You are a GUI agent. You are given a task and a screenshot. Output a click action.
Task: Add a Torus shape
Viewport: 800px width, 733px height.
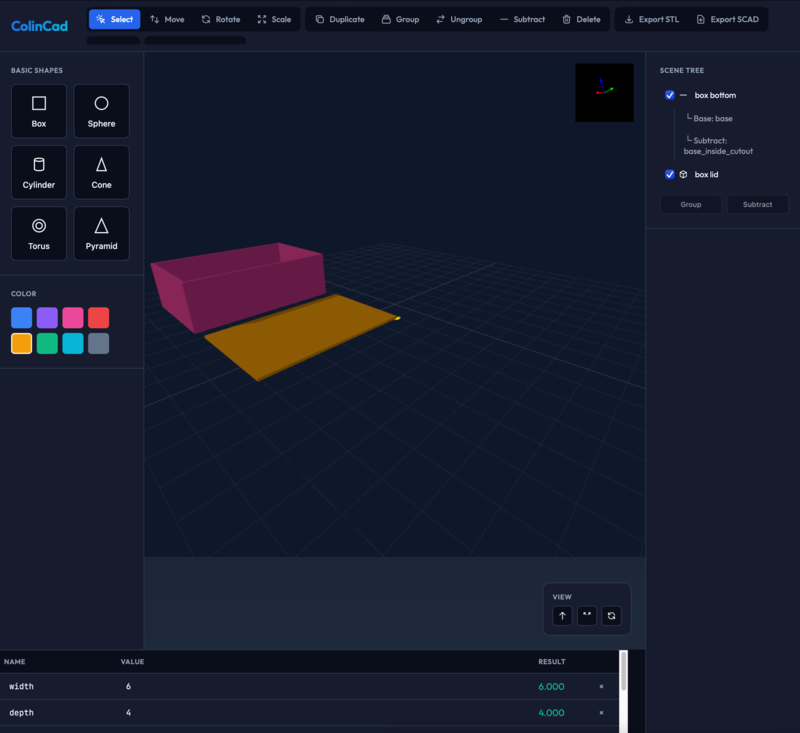point(39,233)
